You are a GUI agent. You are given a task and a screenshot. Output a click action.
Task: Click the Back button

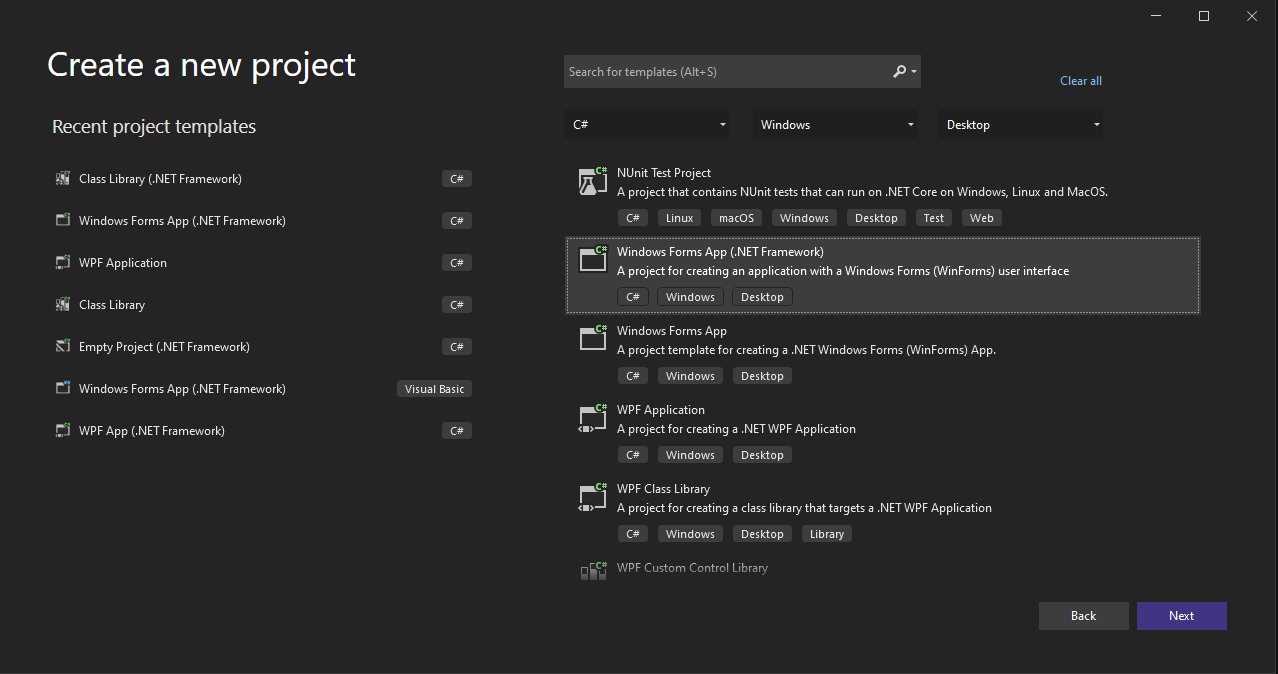[x=1084, y=616]
